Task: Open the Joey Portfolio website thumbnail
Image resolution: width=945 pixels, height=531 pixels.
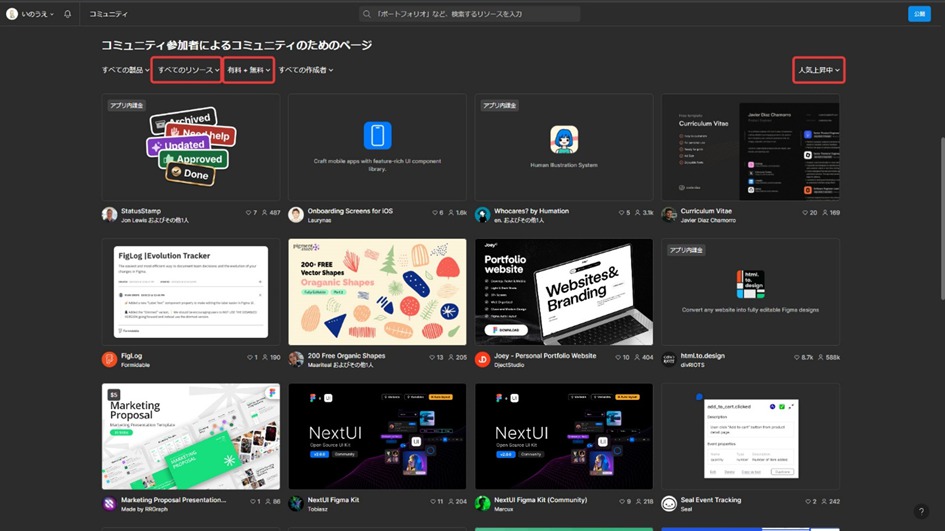Action: tap(564, 292)
